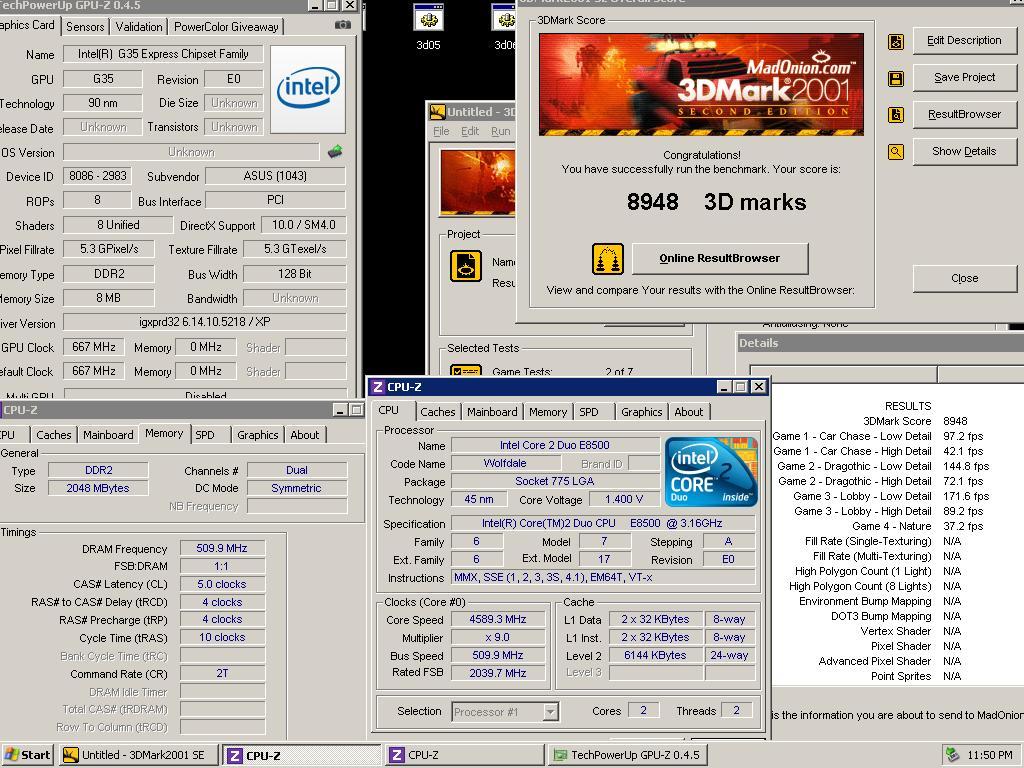This screenshot has height=768, width=1024.
Task: Click the ResultBrowser button
Action: coord(964,114)
